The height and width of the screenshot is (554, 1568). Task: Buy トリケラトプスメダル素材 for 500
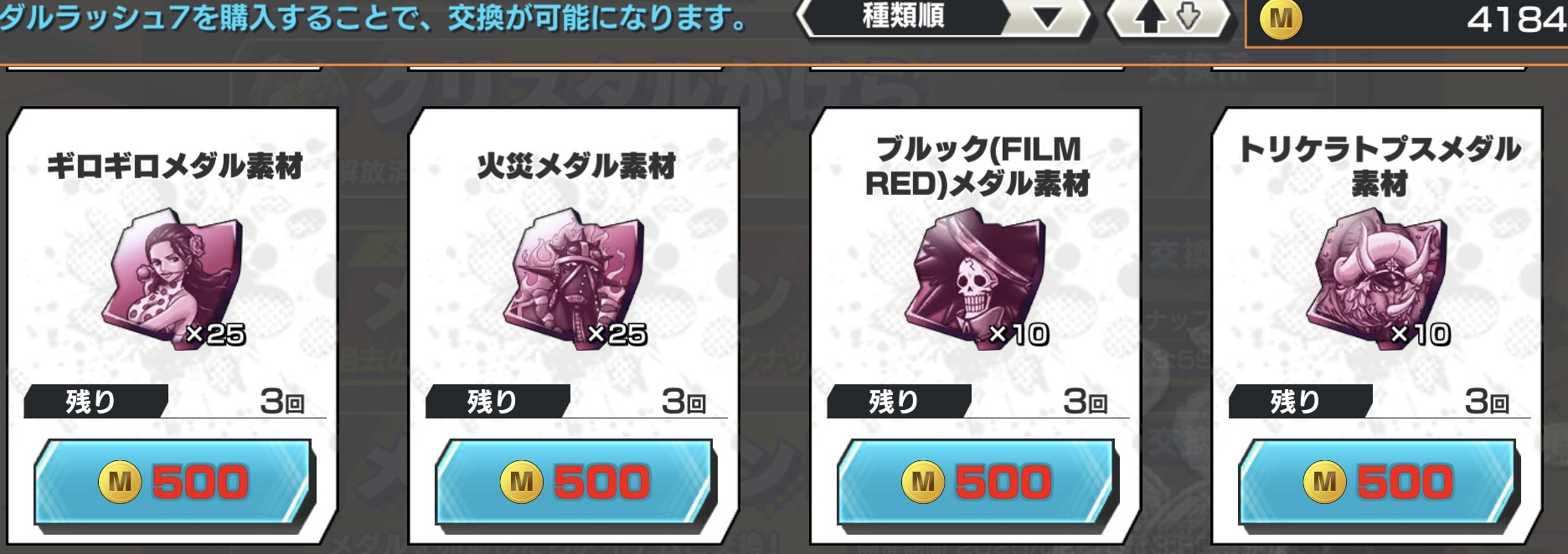pyautogui.click(x=1378, y=483)
